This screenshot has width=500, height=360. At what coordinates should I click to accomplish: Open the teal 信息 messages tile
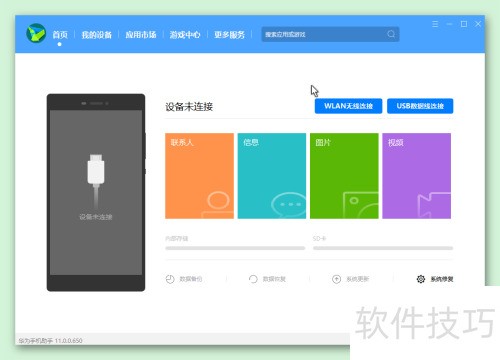click(x=272, y=176)
